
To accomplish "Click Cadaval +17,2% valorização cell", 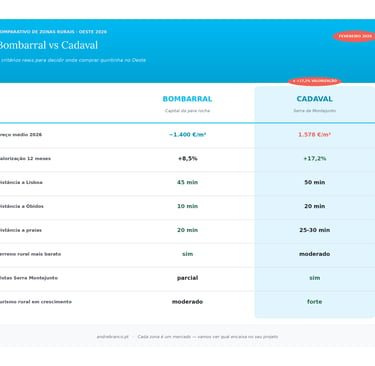I will pyautogui.click(x=314, y=159).
